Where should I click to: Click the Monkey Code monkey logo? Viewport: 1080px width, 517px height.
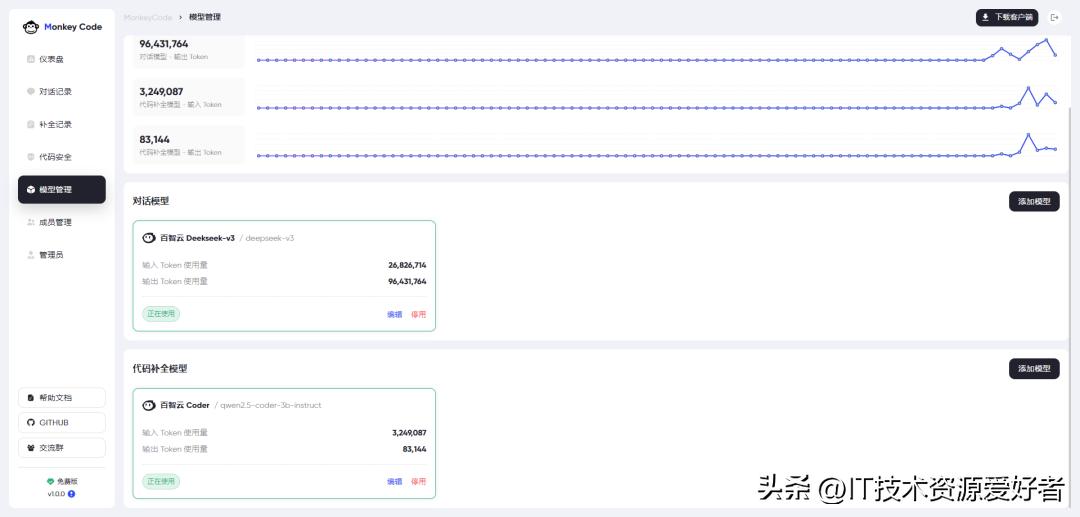pyautogui.click(x=31, y=27)
